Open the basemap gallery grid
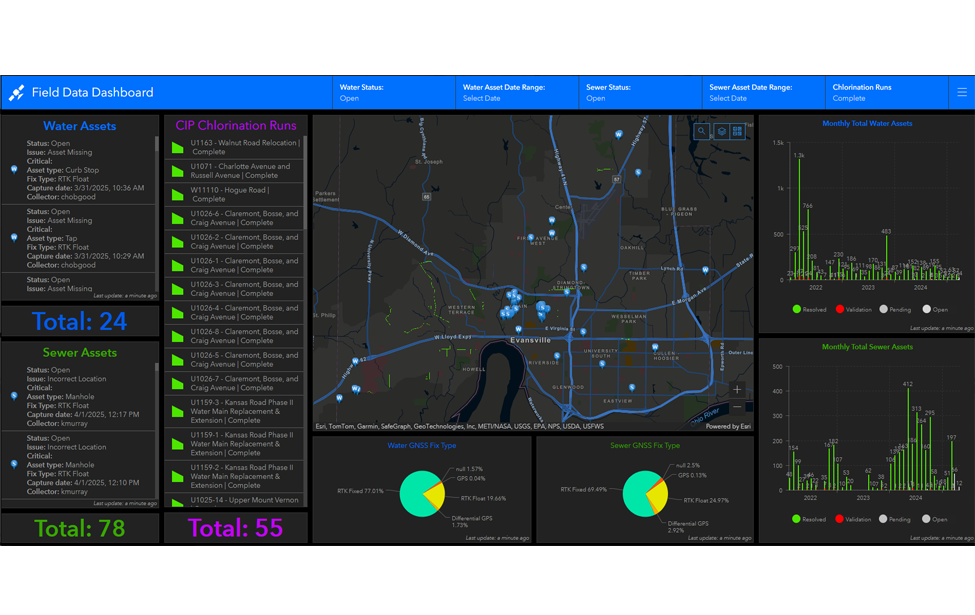The width and height of the screenshot is (975, 615). click(738, 131)
